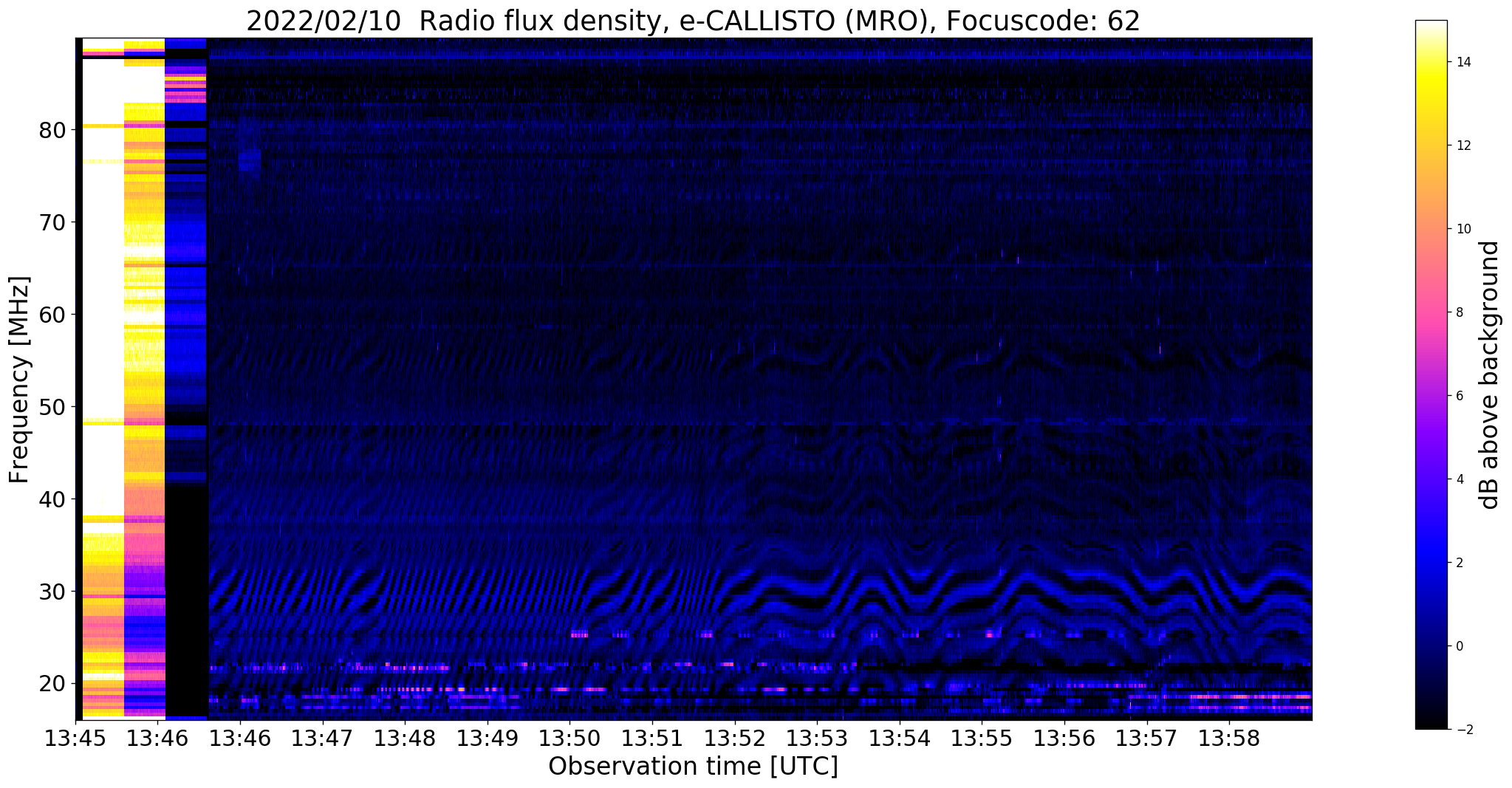Click the 40 MHz y-axis tick label
Viewport: 1512px width, 788px height.
click(x=52, y=499)
